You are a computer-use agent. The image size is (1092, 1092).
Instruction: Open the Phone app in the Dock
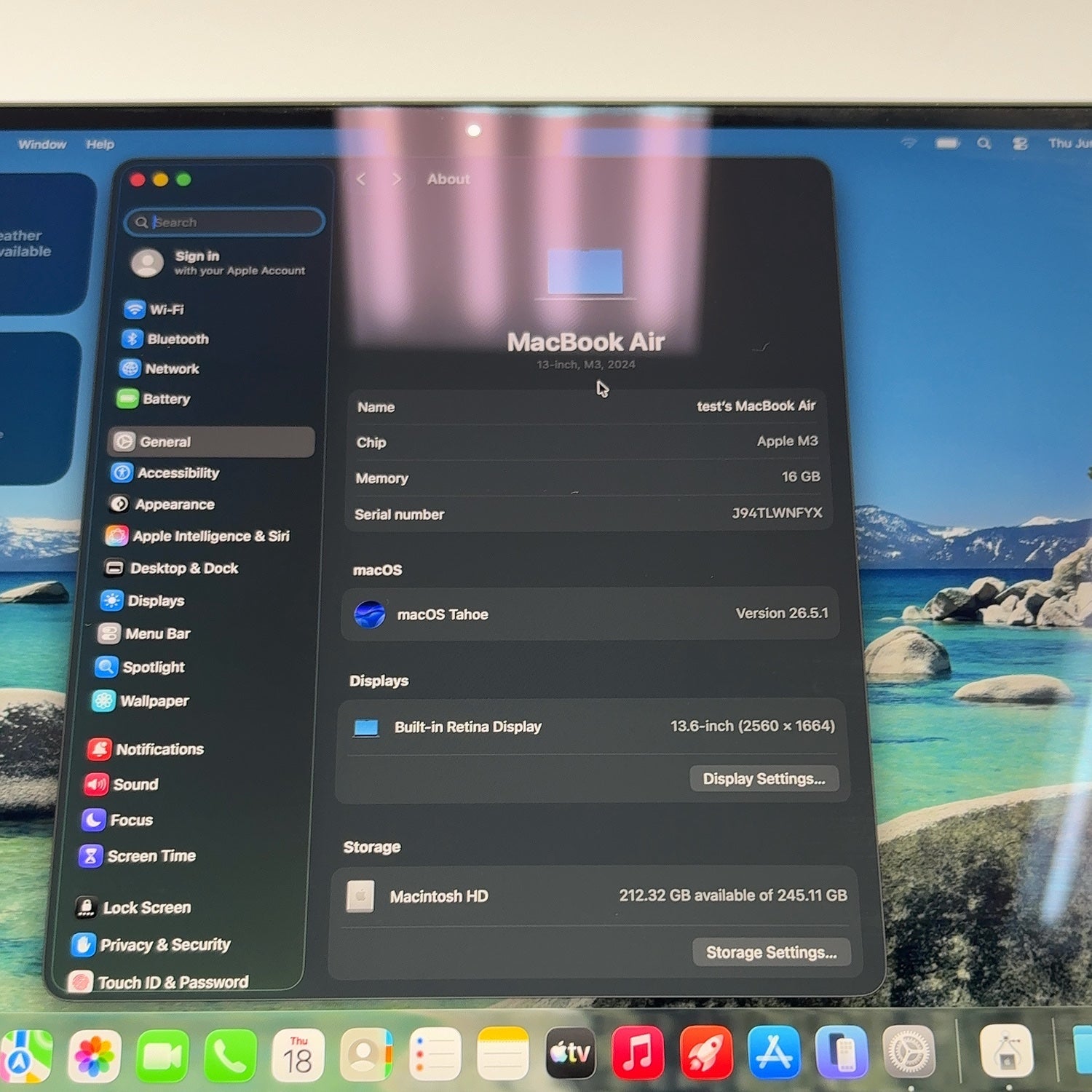[230, 1055]
